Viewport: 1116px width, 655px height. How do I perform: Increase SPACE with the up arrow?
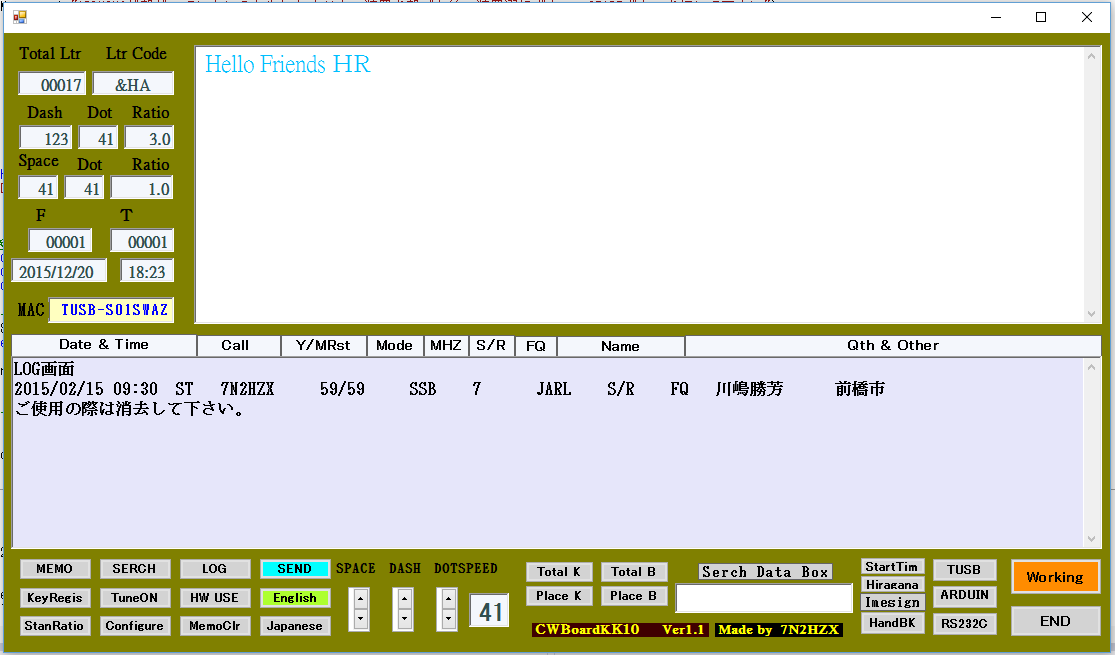[361, 599]
